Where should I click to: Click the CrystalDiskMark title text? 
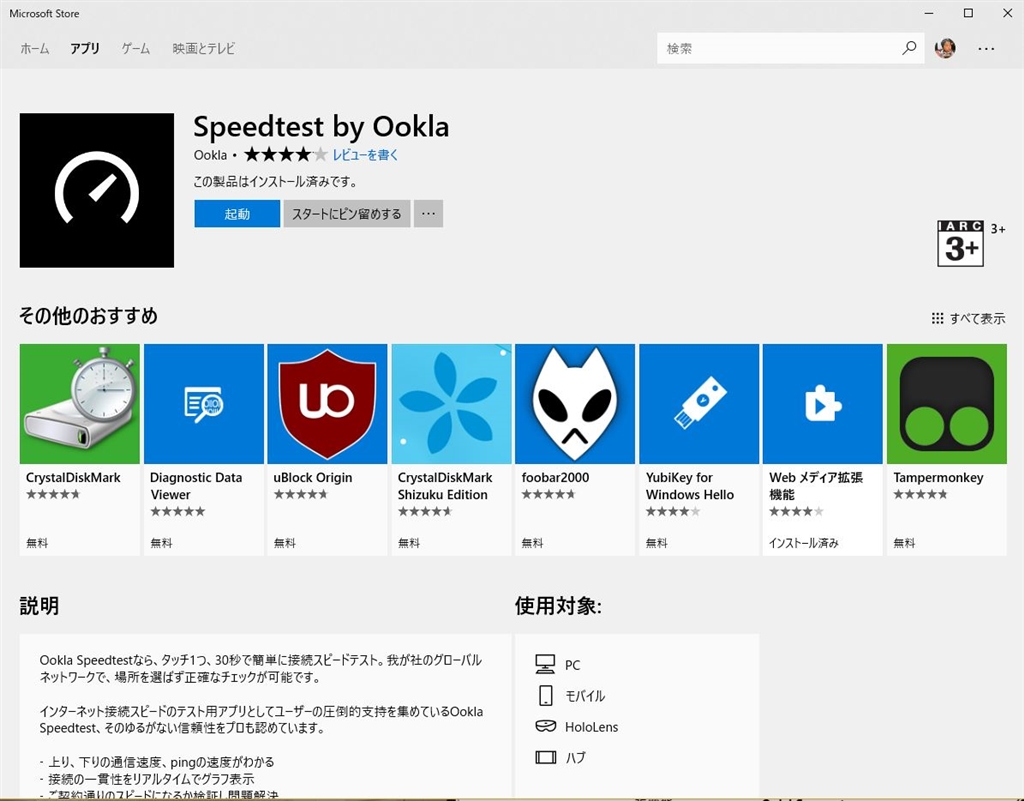73,477
